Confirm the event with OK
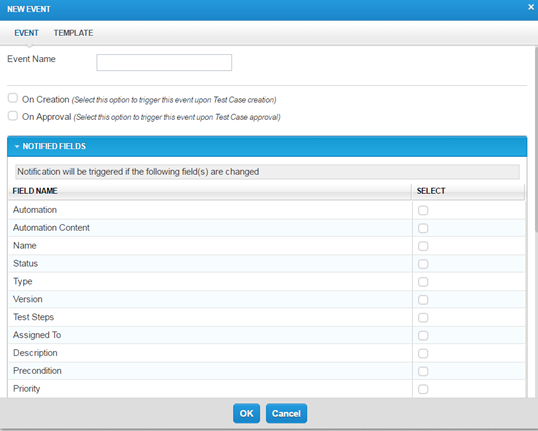Screen dimensions: 538x431 point(246,413)
